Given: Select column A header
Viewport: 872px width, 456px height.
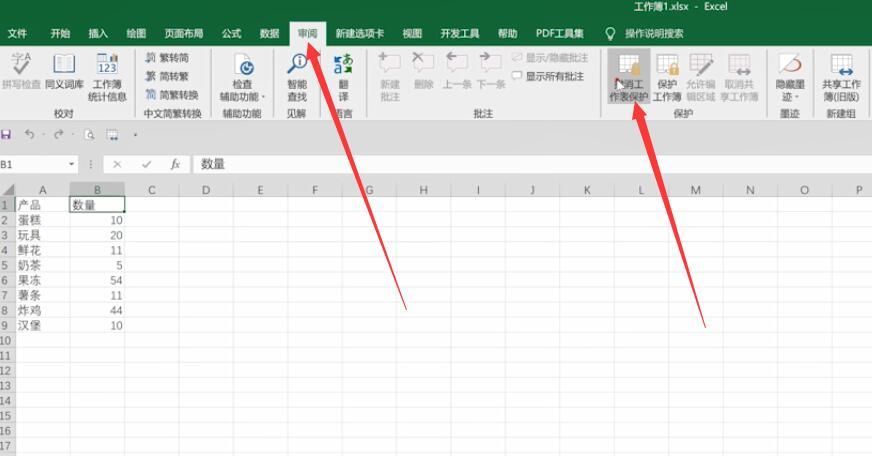Looking at the screenshot, I should pyautogui.click(x=43, y=190).
